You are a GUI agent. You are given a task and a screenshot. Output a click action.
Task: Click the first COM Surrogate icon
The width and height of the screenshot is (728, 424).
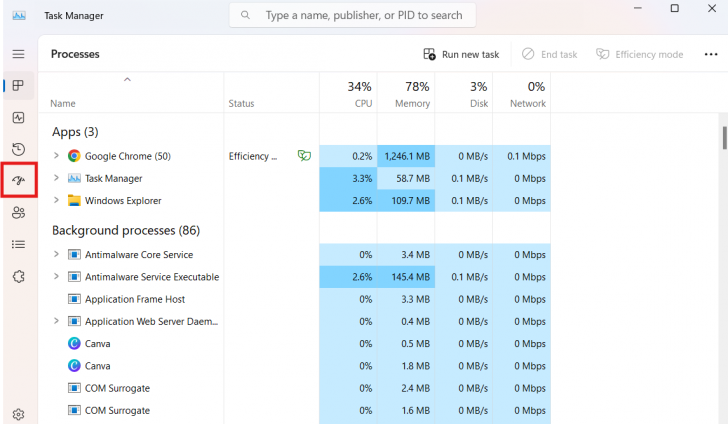click(74, 388)
